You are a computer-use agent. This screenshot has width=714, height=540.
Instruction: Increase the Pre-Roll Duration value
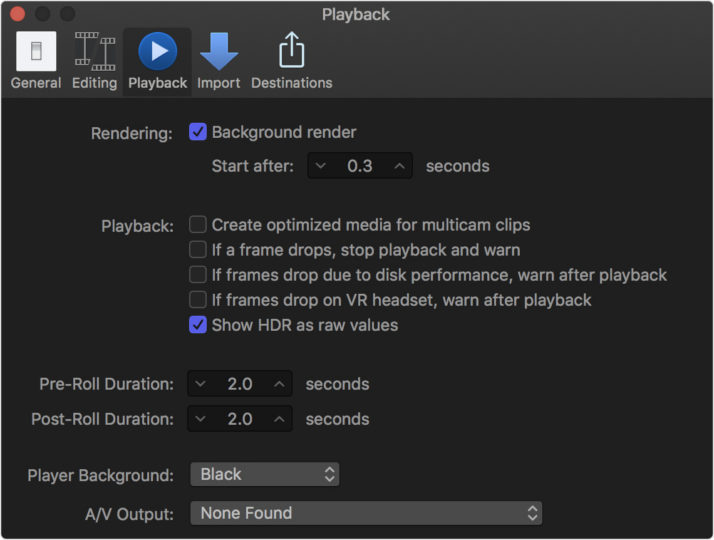tap(279, 384)
